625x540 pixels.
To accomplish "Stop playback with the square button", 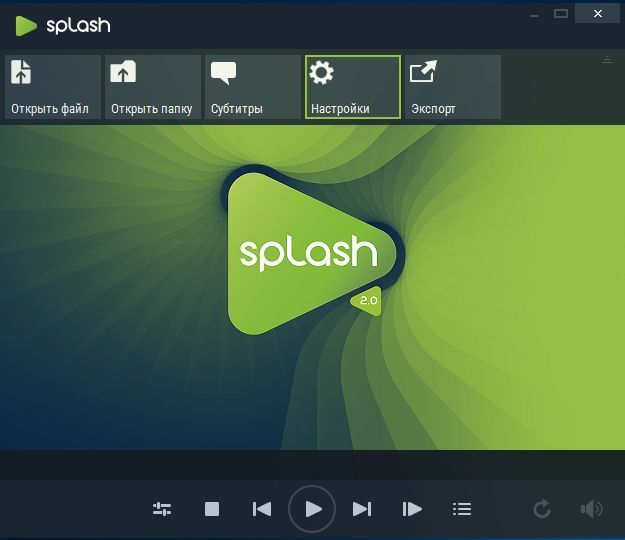I will click(x=212, y=509).
